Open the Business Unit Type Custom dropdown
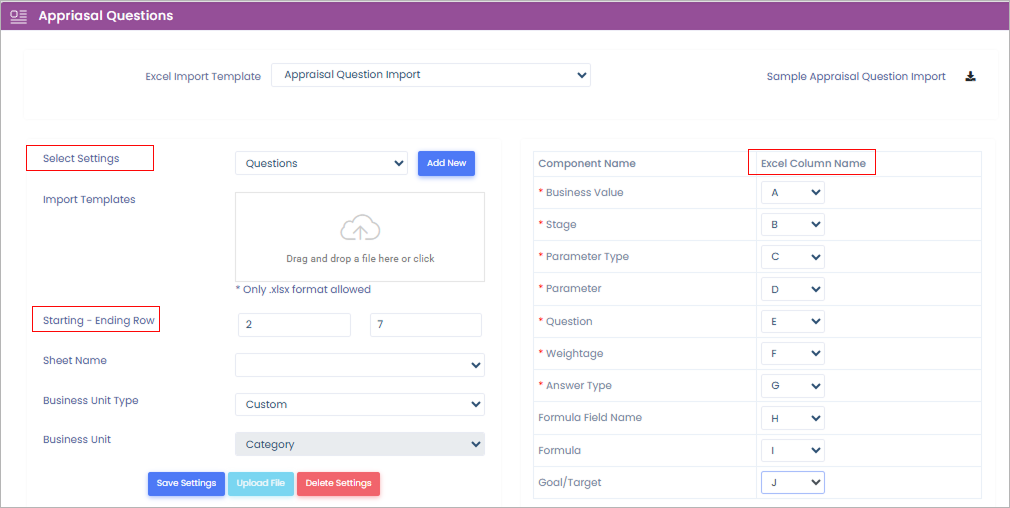Screen dimensions: 1010x508 pyautogui.click(x=359, y=404)
